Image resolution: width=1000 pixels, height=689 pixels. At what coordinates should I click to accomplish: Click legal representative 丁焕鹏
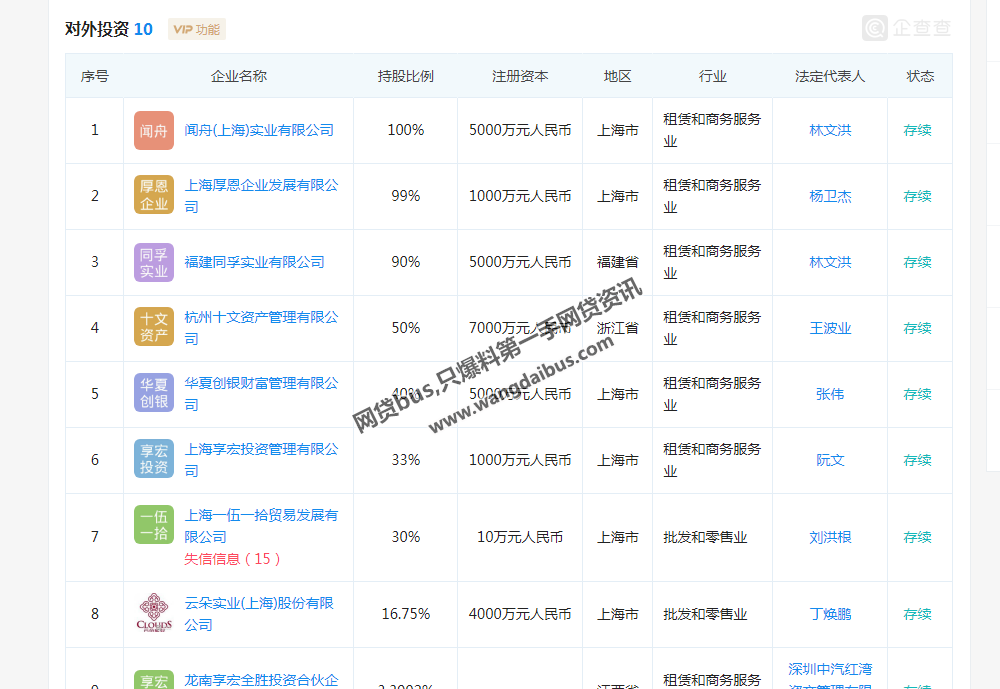pyautogui.click(x=830, y=614)
